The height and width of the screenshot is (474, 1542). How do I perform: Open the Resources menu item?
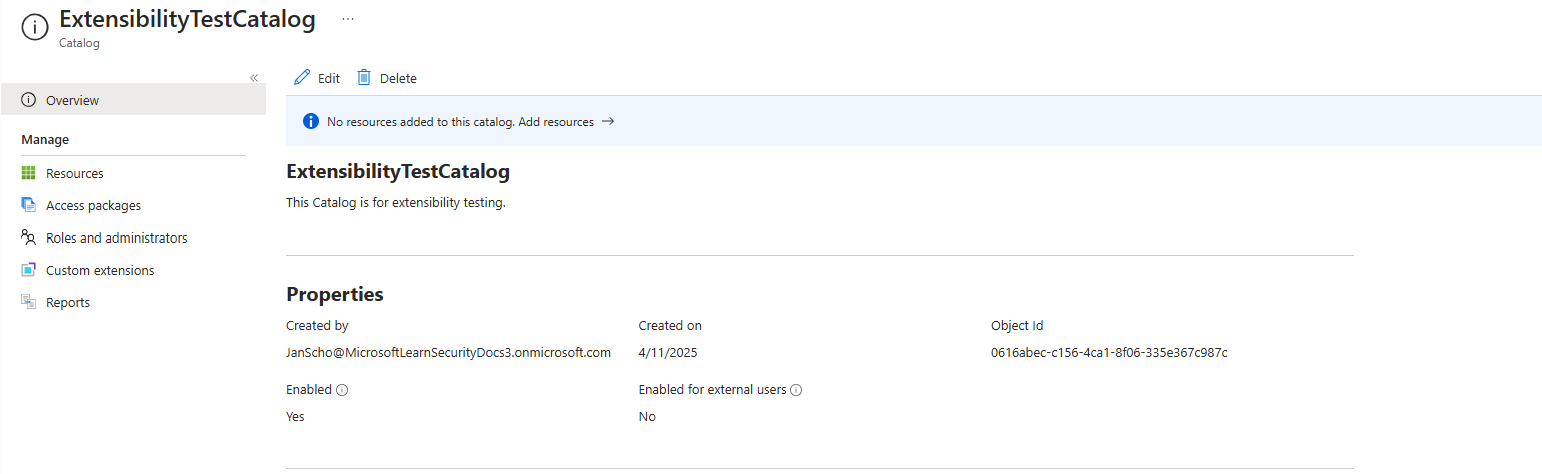75,173
